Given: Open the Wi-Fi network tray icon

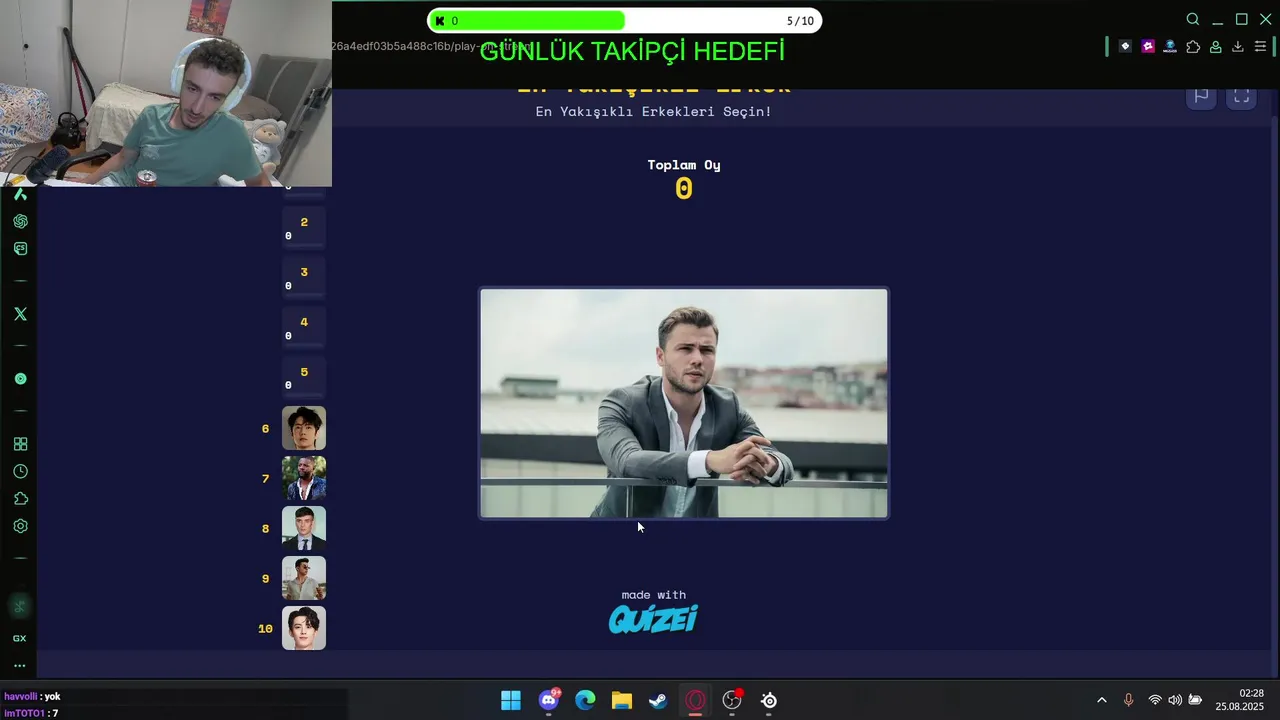Looking at the screenshot, I should (x=1155, y=700).
